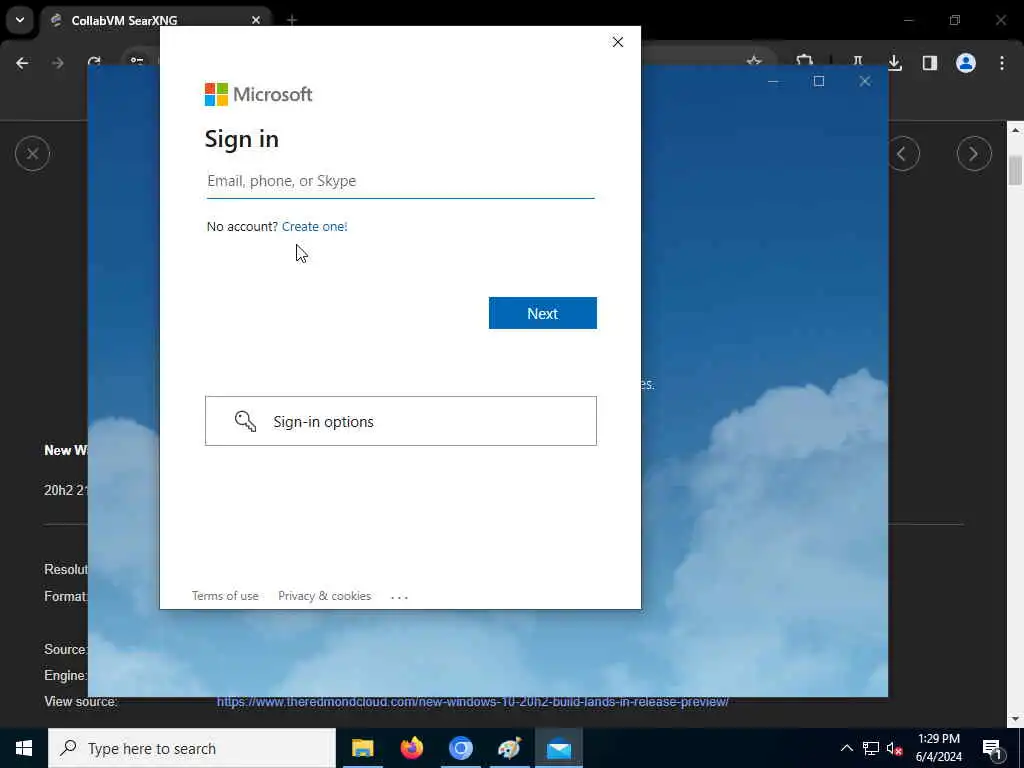Open the Create one! link
This screenshot has width=1024, height=768.
[x=315, y=227]
